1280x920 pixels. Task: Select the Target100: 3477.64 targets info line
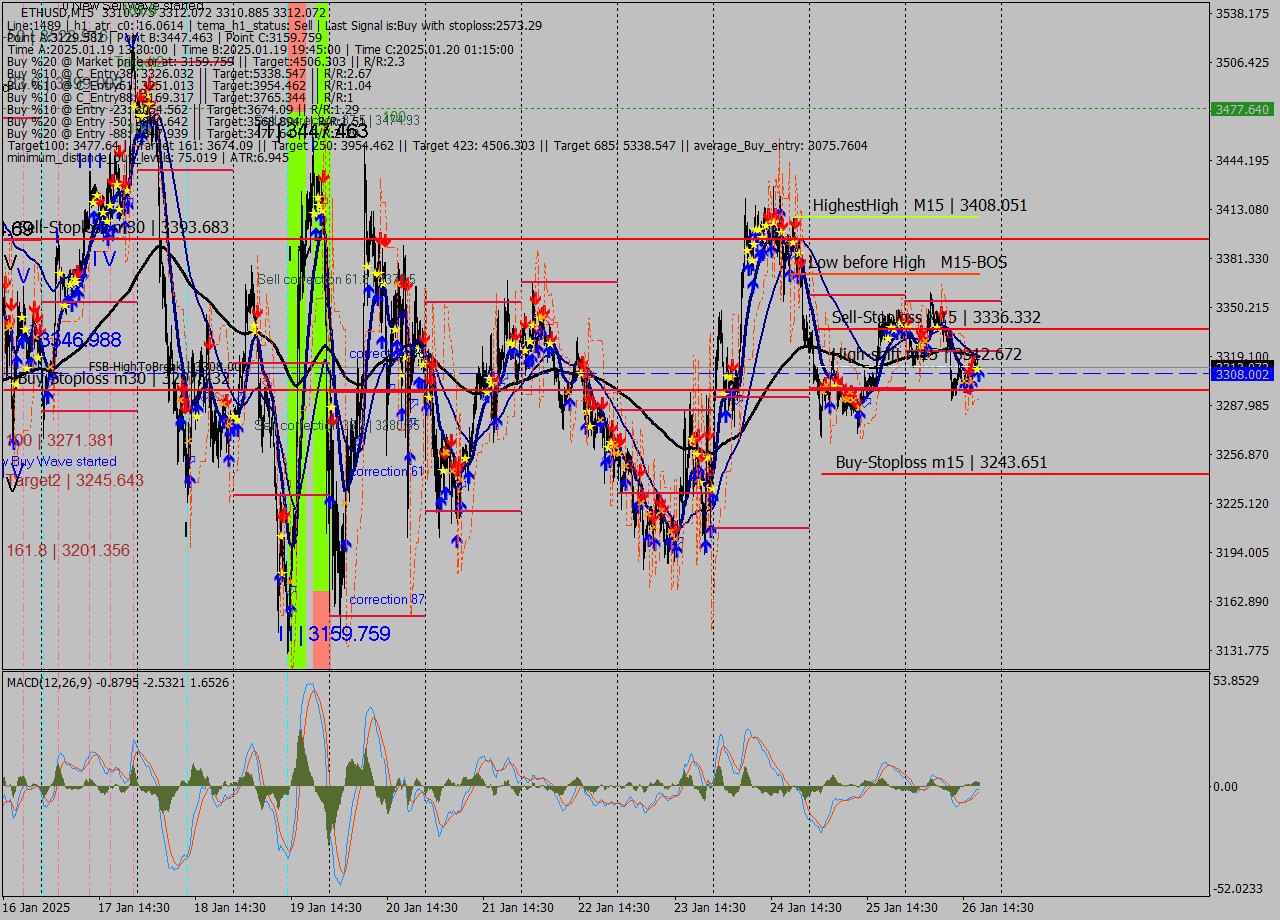tap(437, 146)
